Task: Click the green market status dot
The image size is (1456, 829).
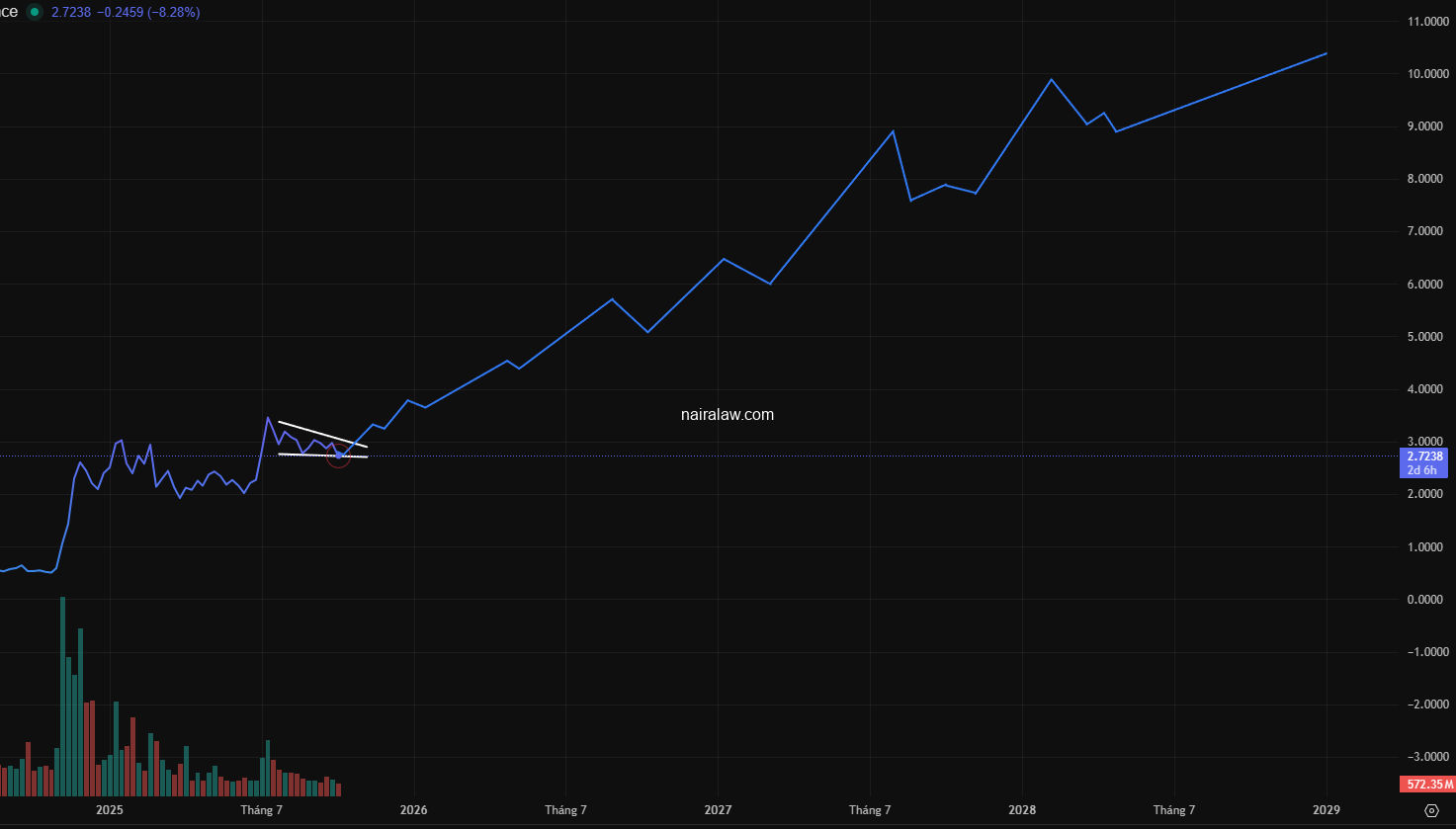Action: point(35,12)
